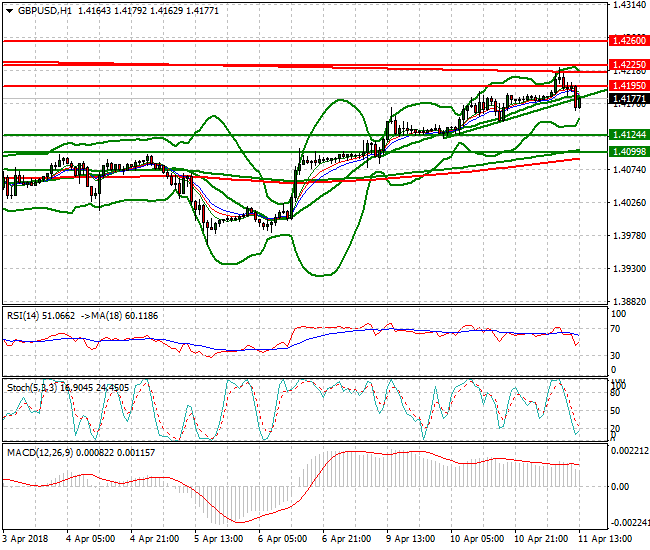Viewport: 650px width, 550px height.
Task: Click the small triangle before GBPUSD,H1 title
Action: pyautogui.click(x=9, y=11)
